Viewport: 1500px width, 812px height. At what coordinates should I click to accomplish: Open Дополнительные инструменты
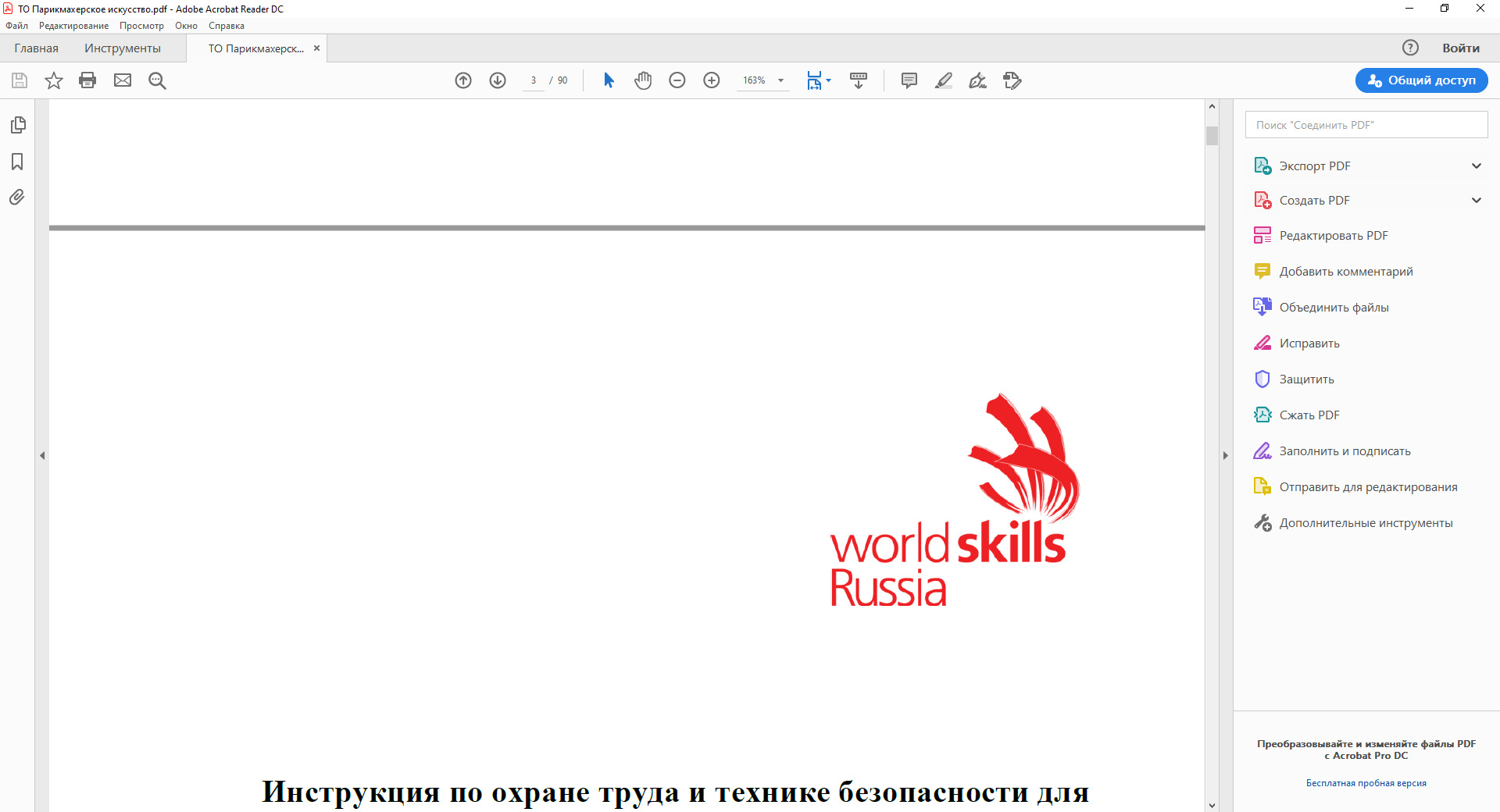click(1366, 523)
